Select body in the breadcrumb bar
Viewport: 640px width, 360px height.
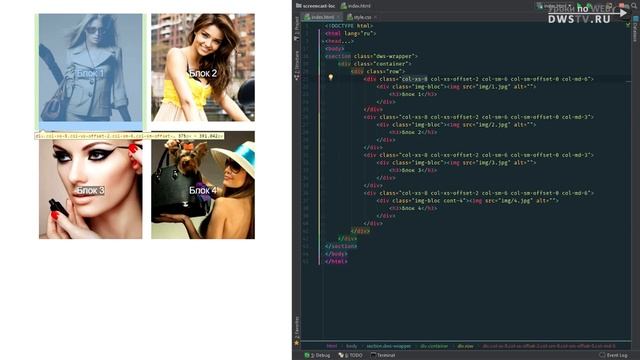351,346
